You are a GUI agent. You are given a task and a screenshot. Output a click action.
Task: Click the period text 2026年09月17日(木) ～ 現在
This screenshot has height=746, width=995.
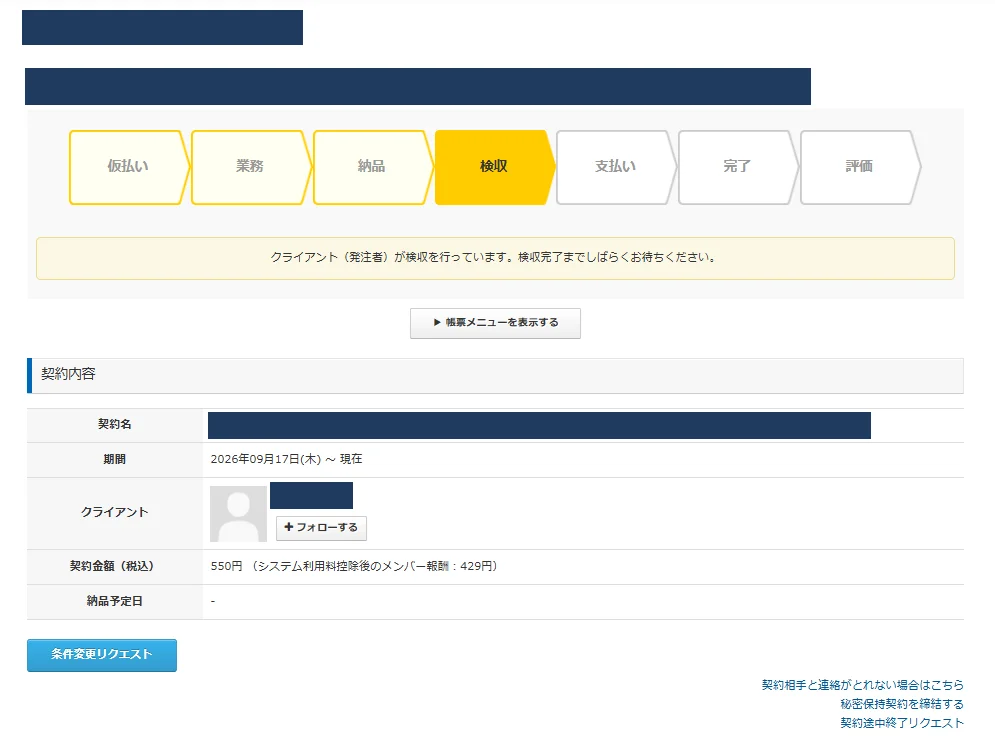pyautogui.click(x=286, y=459)
